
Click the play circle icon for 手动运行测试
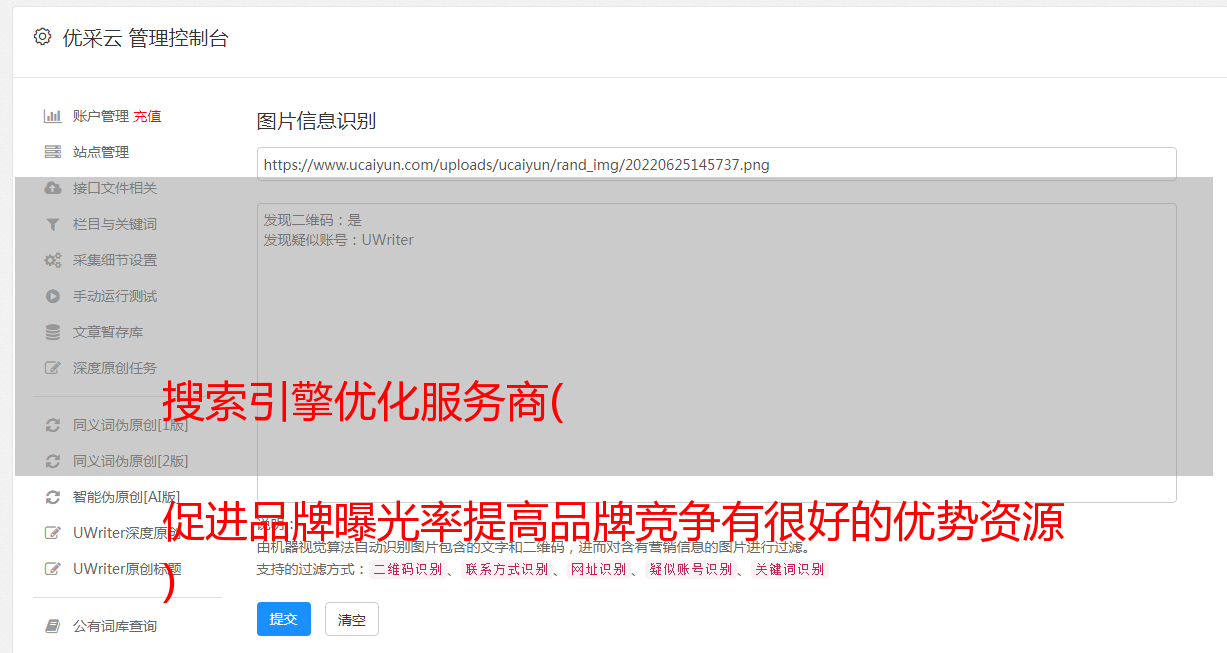(x=53, y=296)
